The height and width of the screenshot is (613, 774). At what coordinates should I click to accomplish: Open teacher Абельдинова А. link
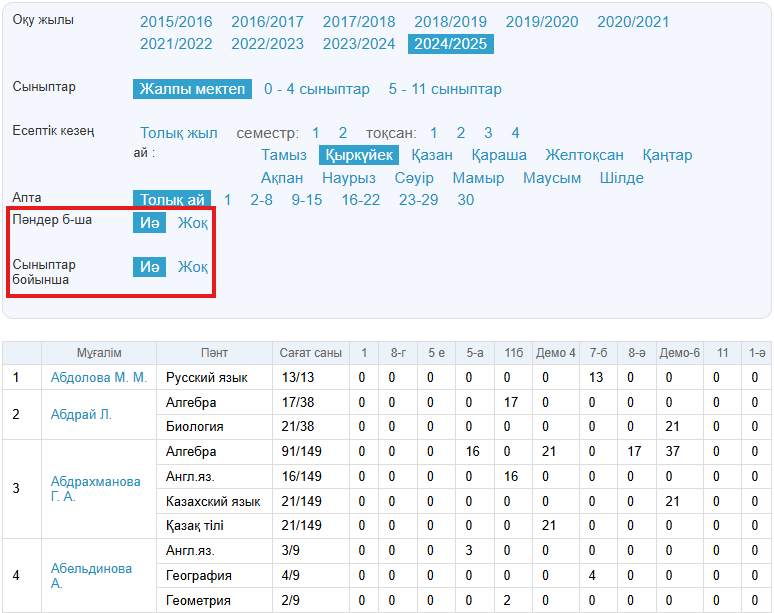point(91,576)
